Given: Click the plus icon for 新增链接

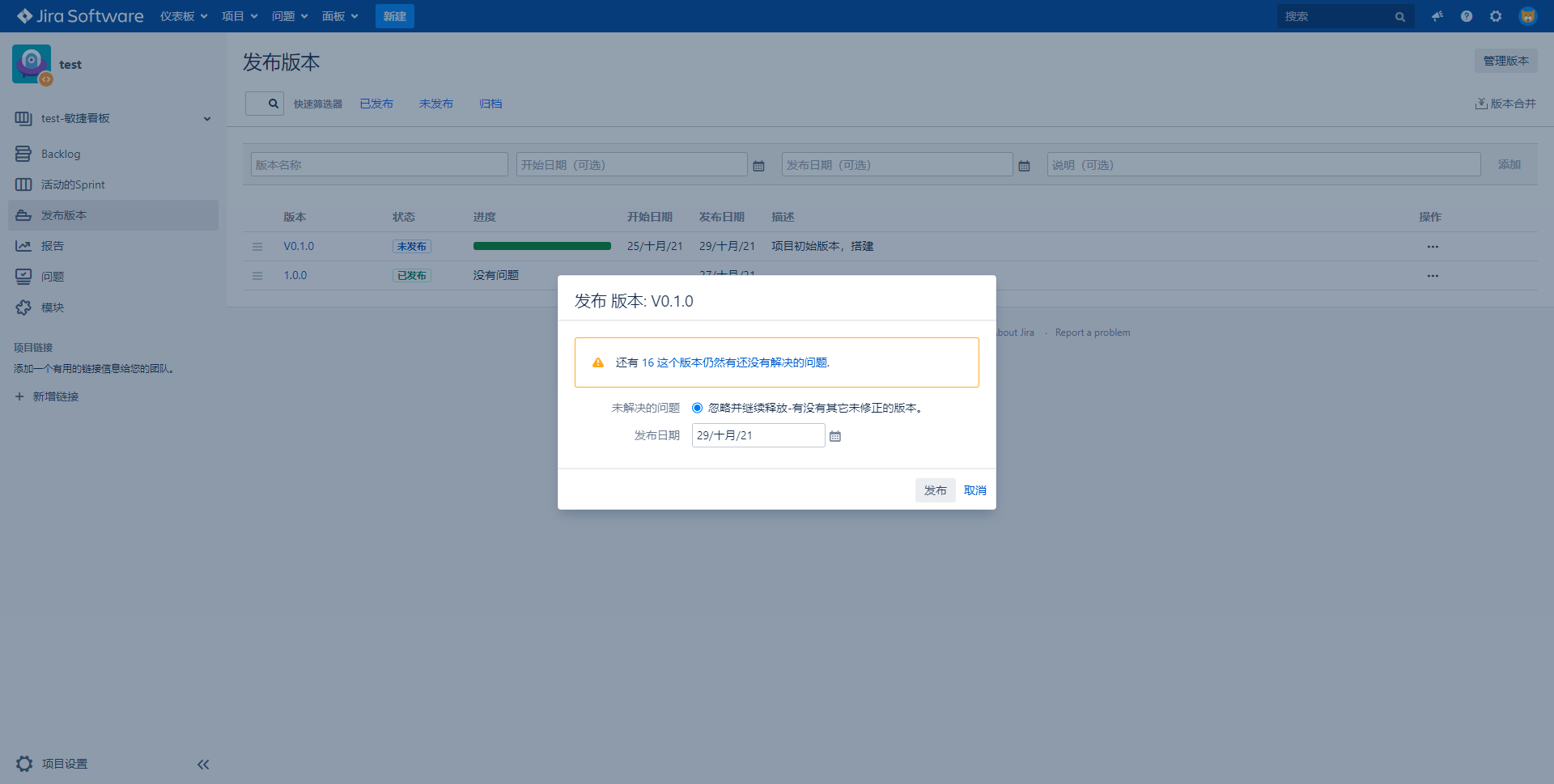Looking at the screenshot, I should 19,396.
